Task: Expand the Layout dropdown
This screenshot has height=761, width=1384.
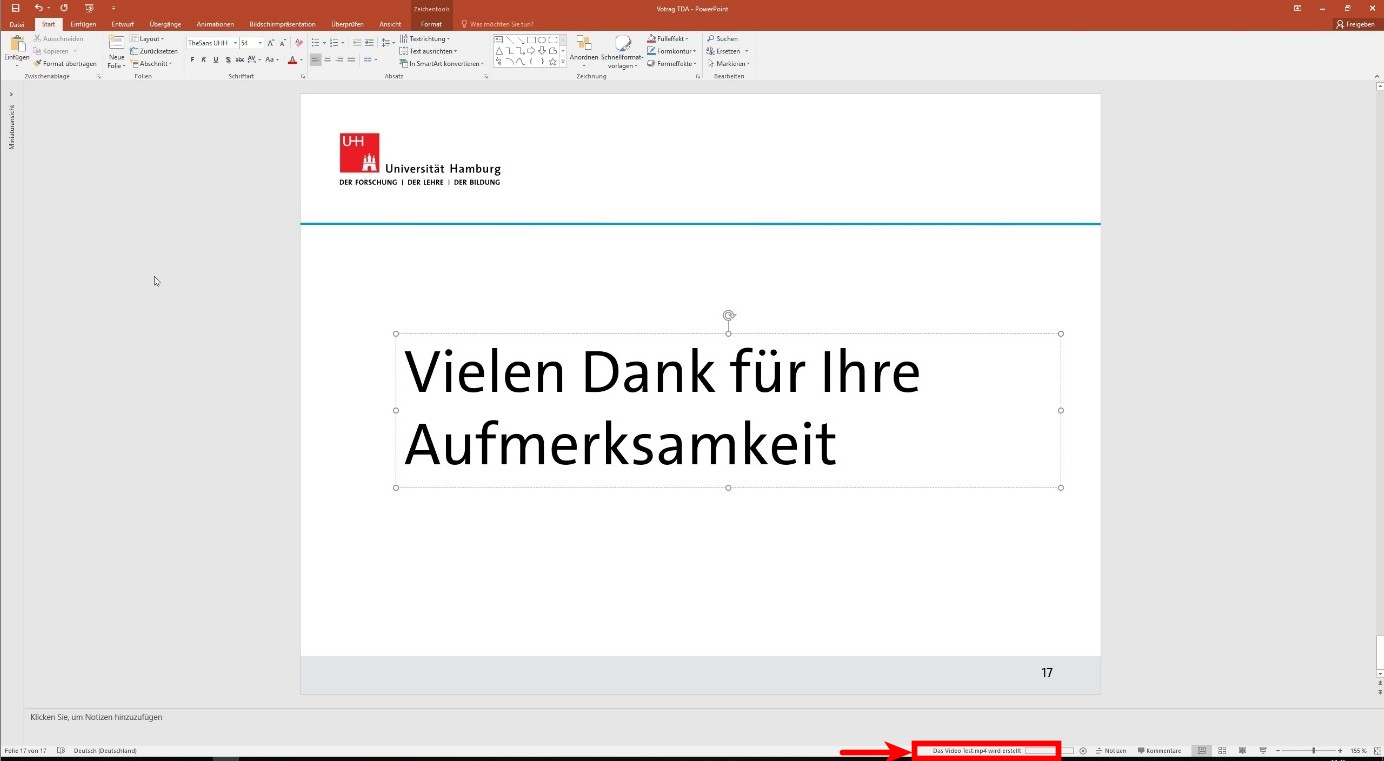Action: 150,39
